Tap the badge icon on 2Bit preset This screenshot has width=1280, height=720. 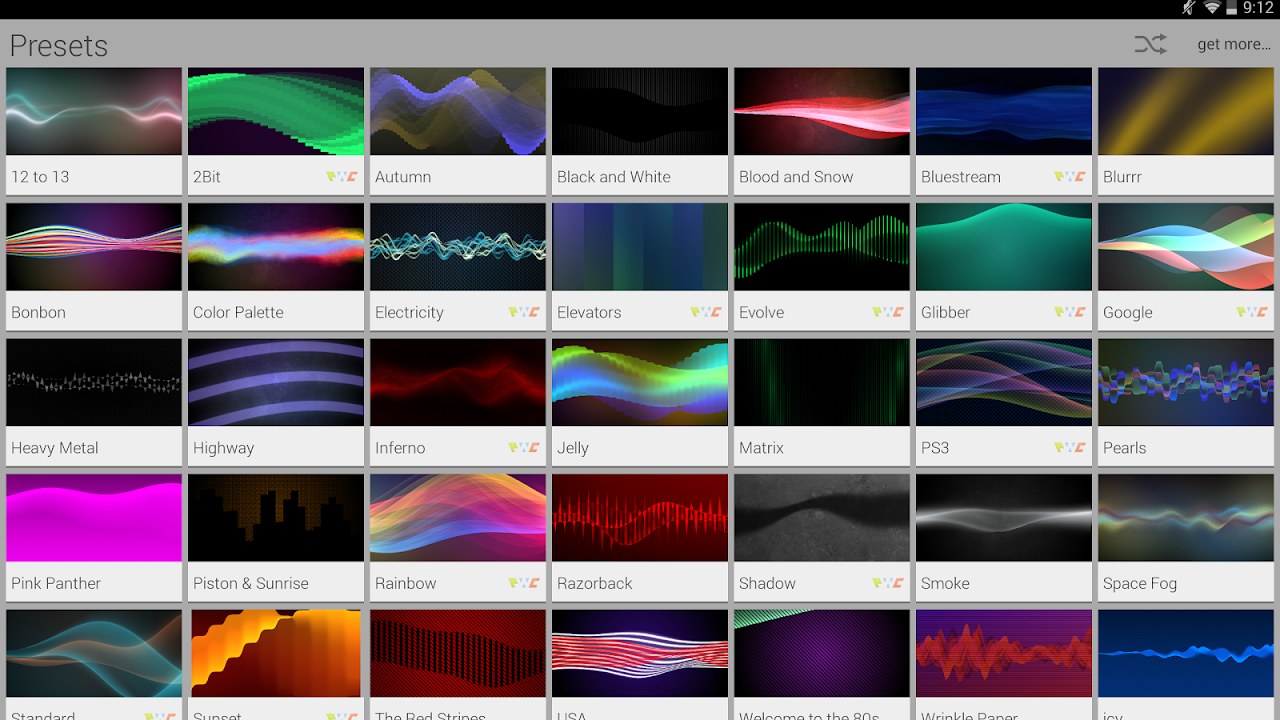click(342, 177)
